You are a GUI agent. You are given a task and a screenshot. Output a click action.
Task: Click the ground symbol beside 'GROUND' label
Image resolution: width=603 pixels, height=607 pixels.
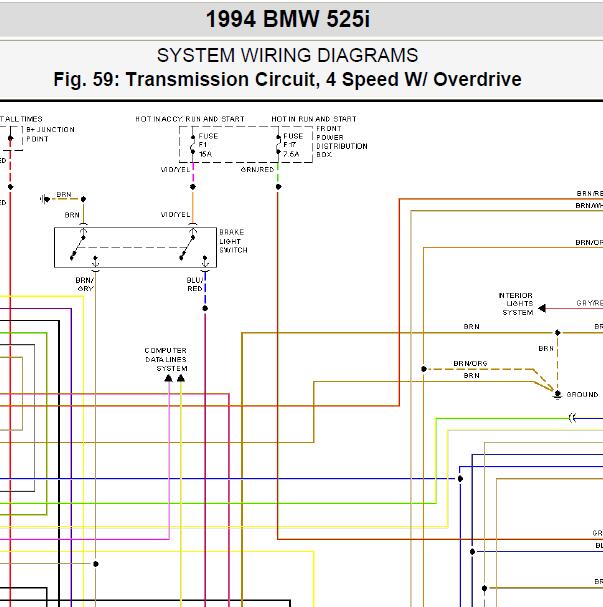tap(557, 395)
